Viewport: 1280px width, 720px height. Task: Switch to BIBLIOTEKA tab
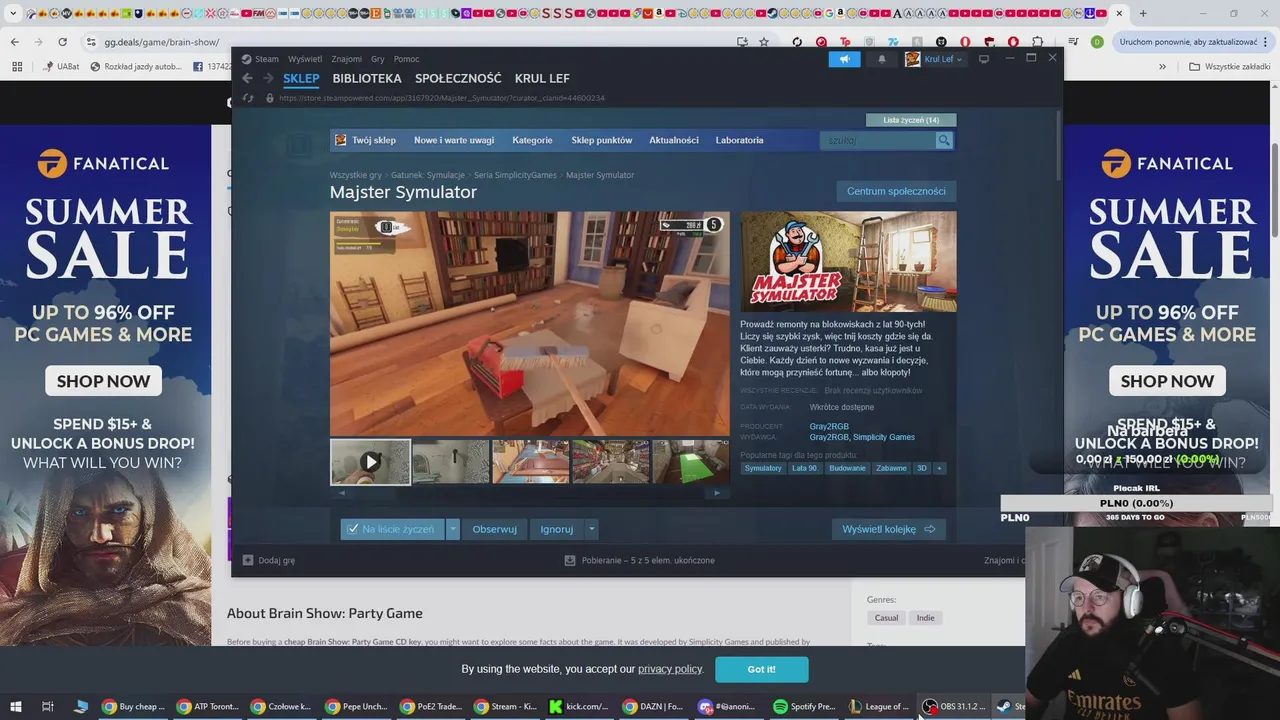click(367, 78)
